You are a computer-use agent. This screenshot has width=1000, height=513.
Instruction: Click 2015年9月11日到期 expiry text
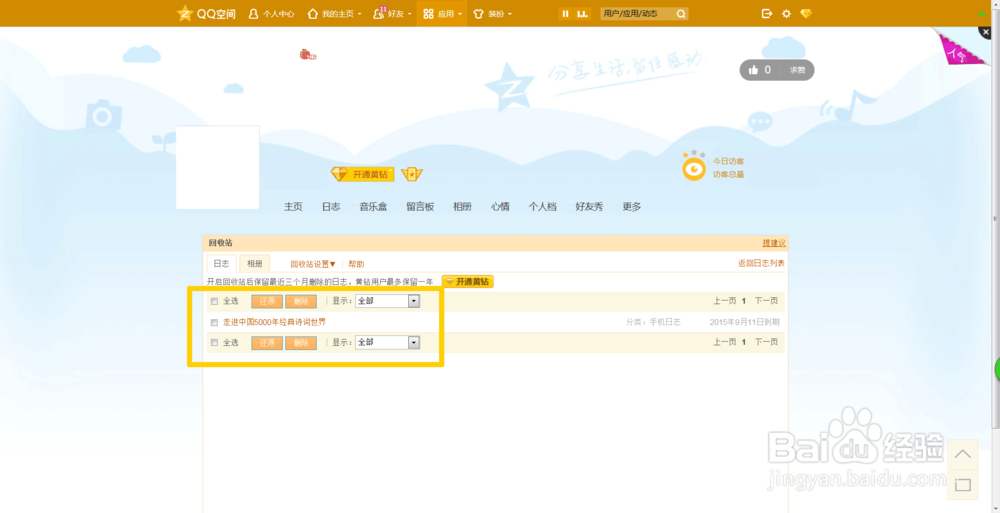[x=744, y=322]
